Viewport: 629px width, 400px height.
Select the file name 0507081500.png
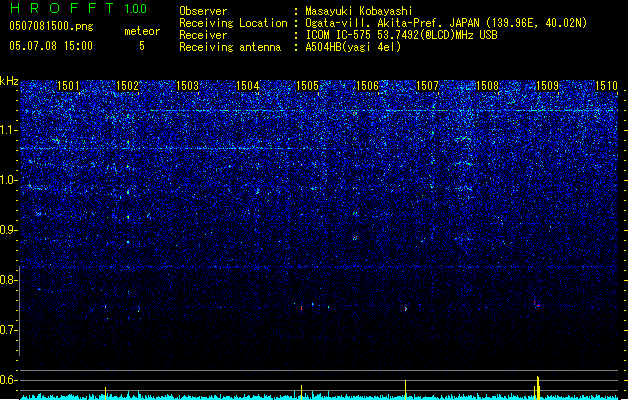coord(51,26)
